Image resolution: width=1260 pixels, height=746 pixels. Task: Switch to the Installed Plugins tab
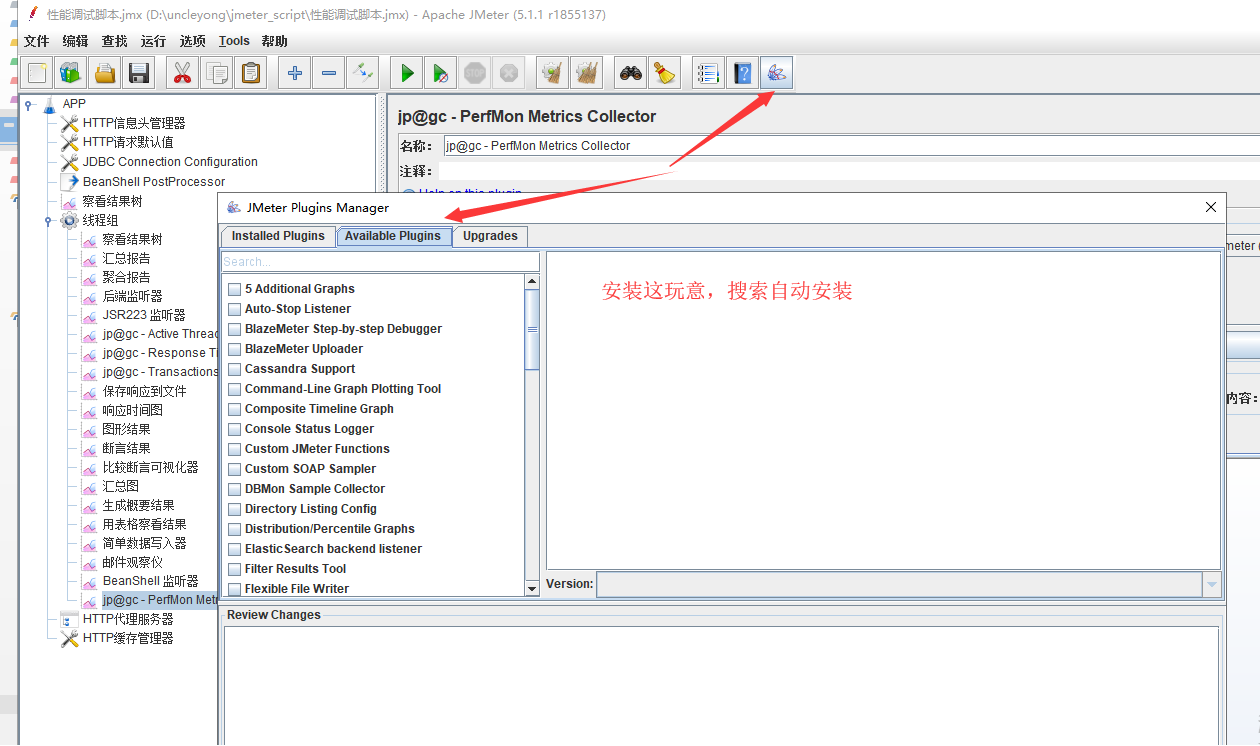point(277,236)
